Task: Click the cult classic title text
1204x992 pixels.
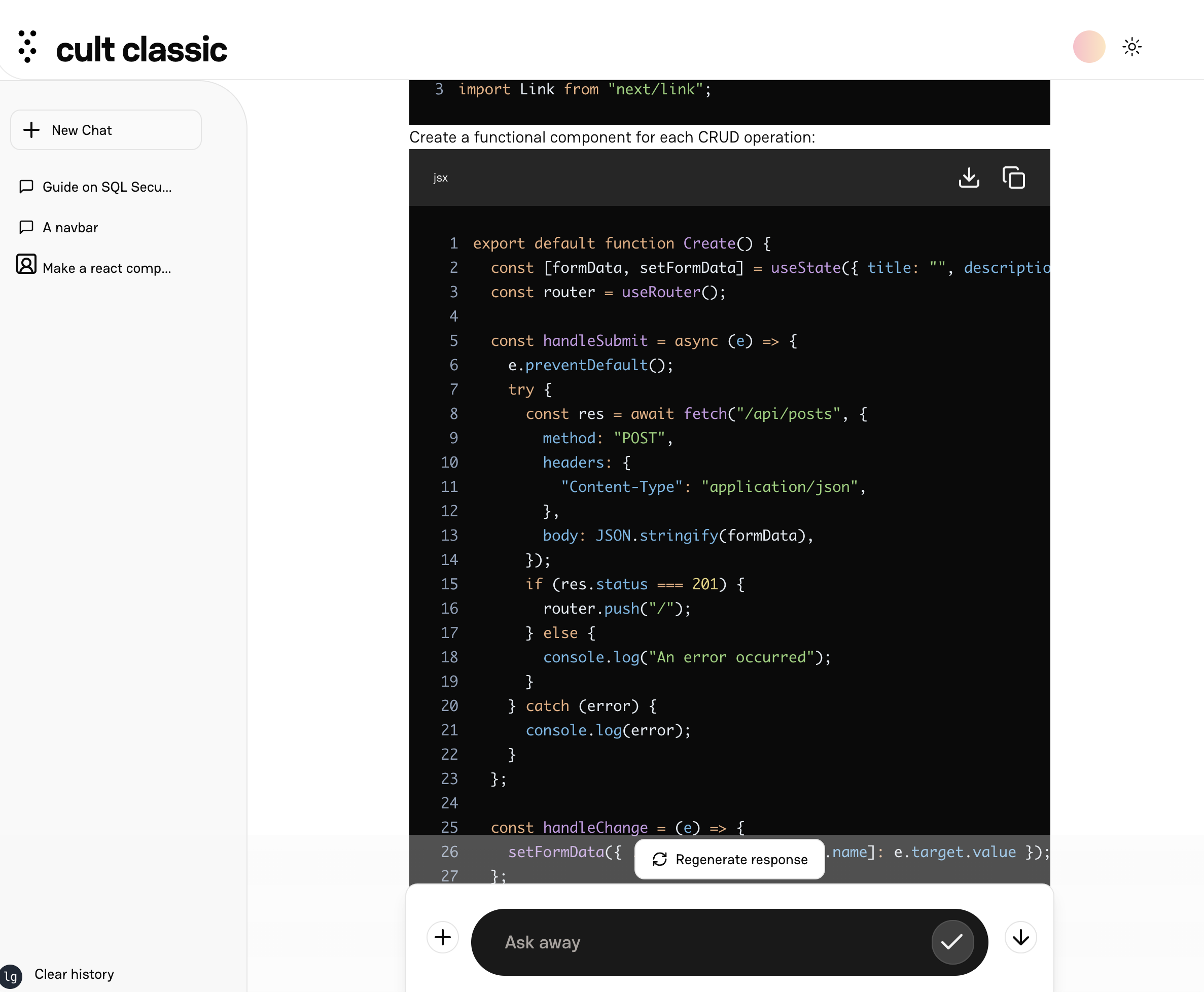Action: tap(141, 49)
